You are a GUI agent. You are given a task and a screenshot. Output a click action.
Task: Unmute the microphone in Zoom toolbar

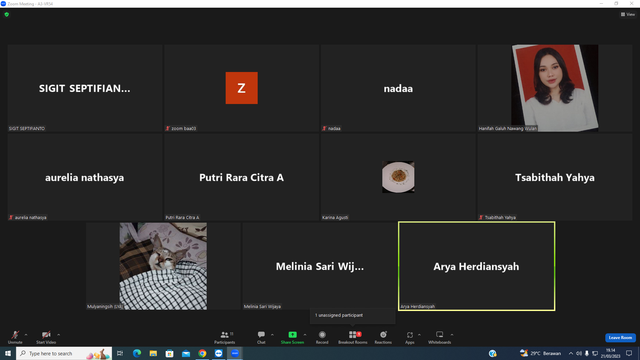tap(15, 337)
